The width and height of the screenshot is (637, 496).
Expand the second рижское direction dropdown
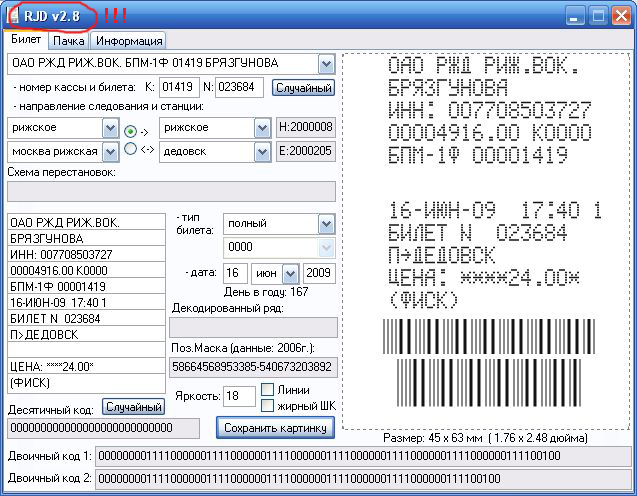click(x=262, y=128)
